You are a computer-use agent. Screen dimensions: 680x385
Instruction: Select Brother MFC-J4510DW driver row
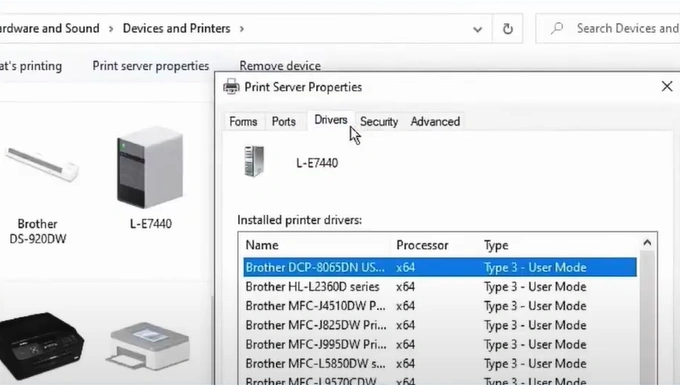click(440, 306)
